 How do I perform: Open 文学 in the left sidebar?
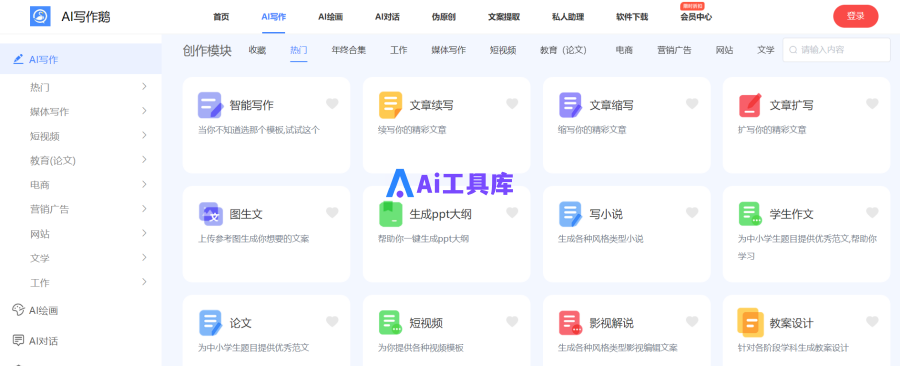tap(40, 258)
